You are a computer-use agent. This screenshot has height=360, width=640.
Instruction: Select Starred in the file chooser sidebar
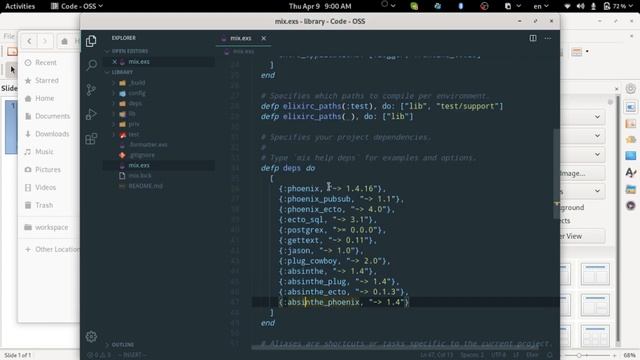[47, 80]
